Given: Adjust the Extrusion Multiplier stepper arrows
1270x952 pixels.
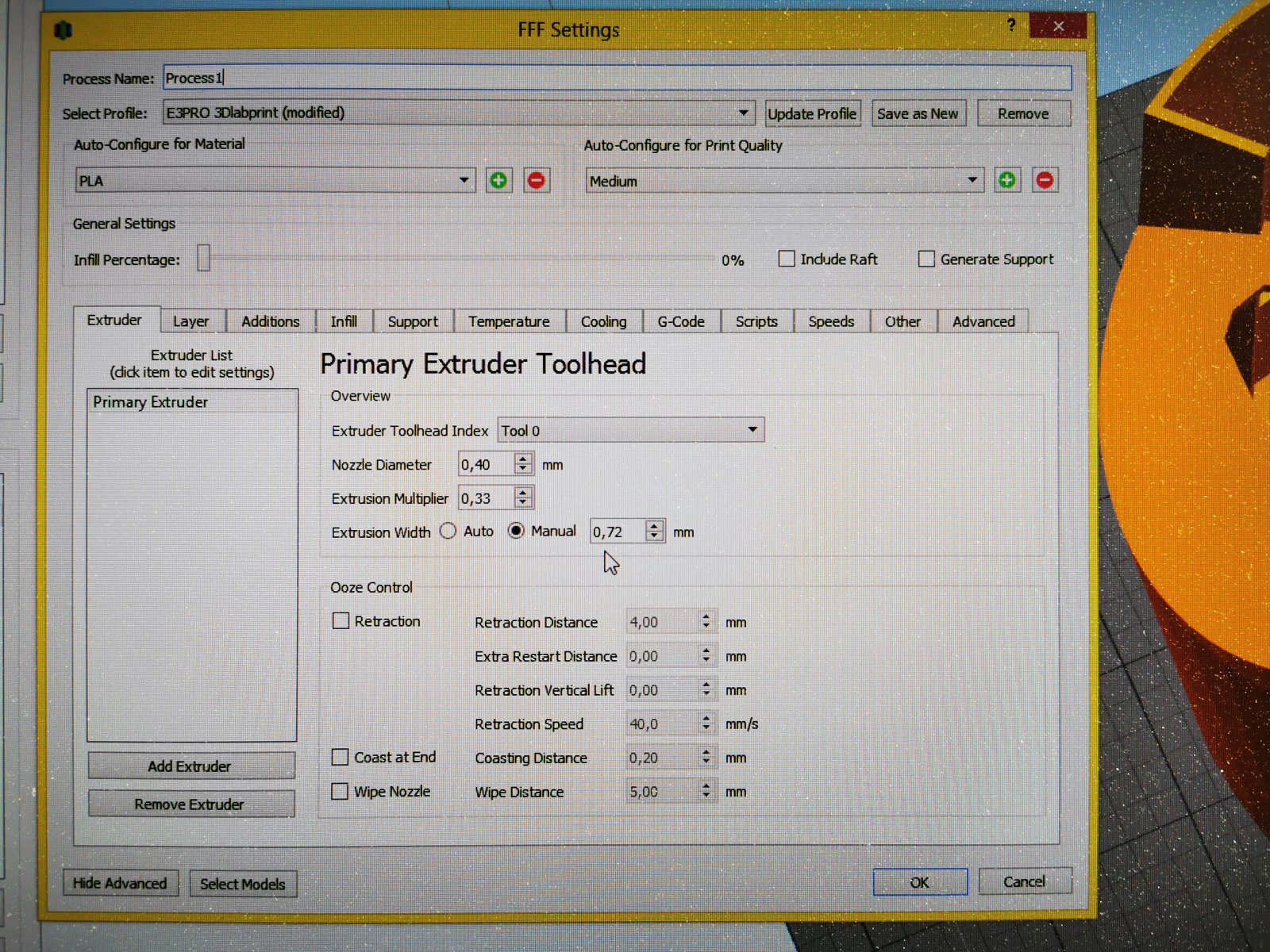Looking at the screenshot, I should tap(523, 497).
